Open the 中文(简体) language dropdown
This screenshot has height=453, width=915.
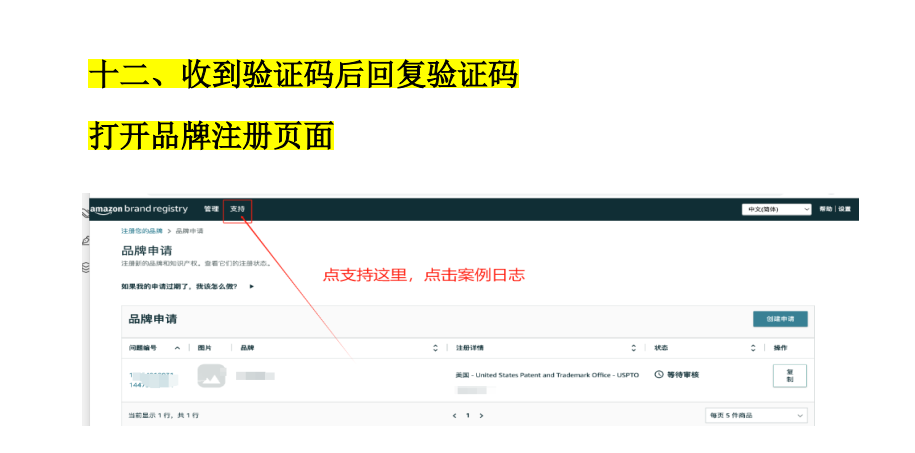pos(776,210)
